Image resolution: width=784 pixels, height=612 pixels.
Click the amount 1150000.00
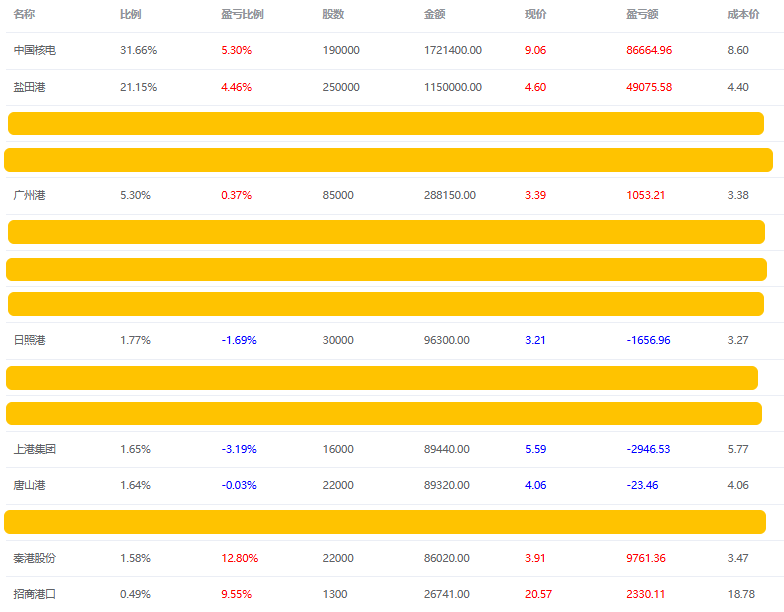tap(453, 88)
